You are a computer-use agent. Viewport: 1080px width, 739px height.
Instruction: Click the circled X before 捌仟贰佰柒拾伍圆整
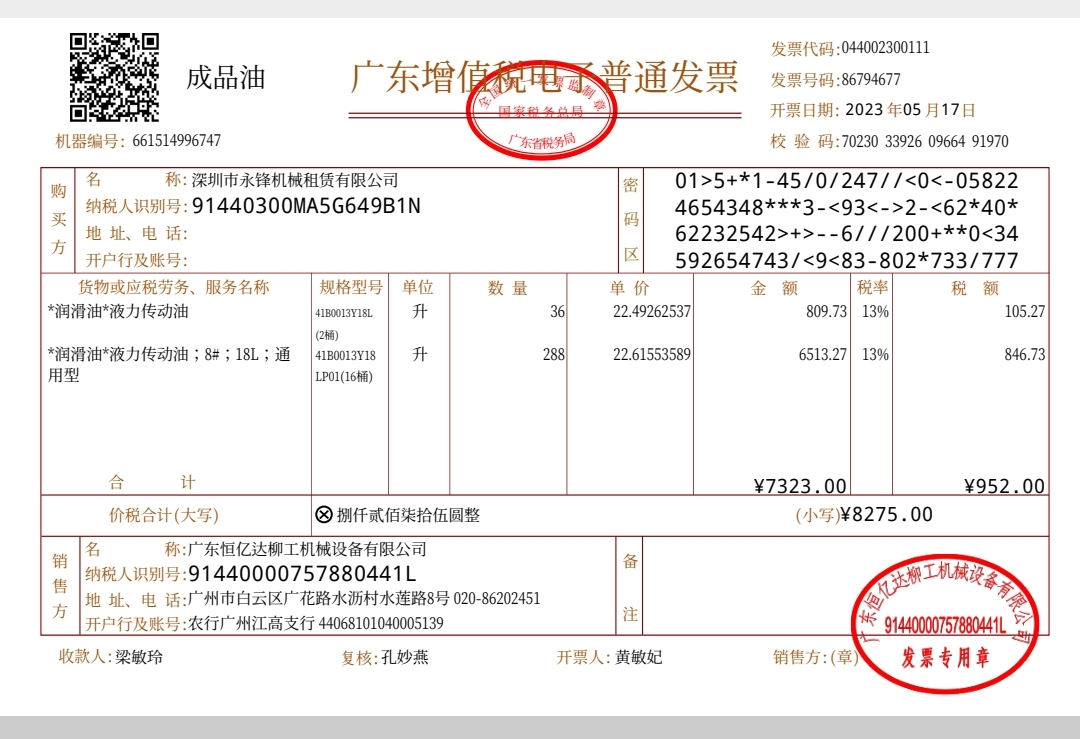click(323, 515)
